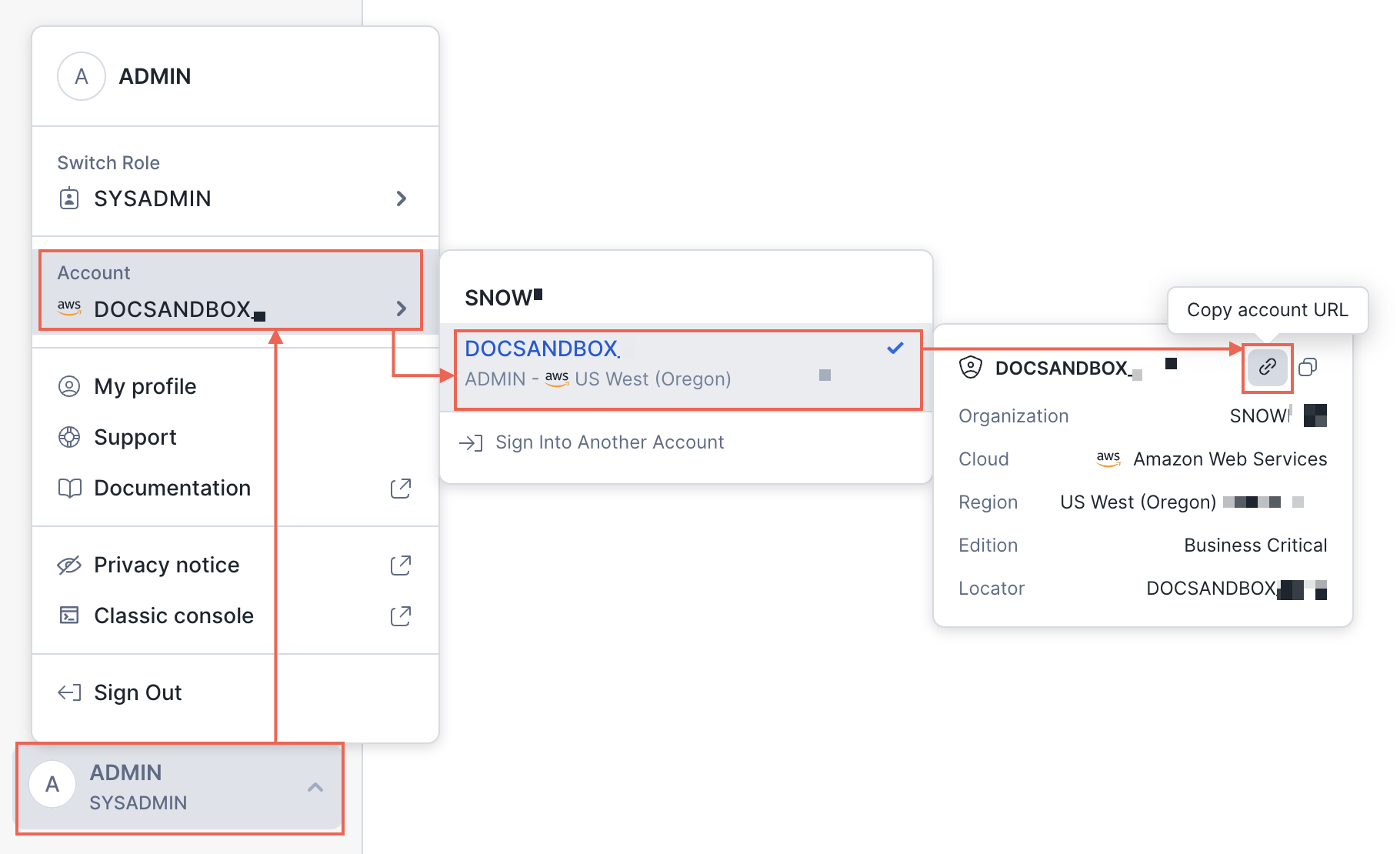Click the Documentation book icon
Image resolution: width=1400 pixels, height=854 pixels.
click(69, 488)
